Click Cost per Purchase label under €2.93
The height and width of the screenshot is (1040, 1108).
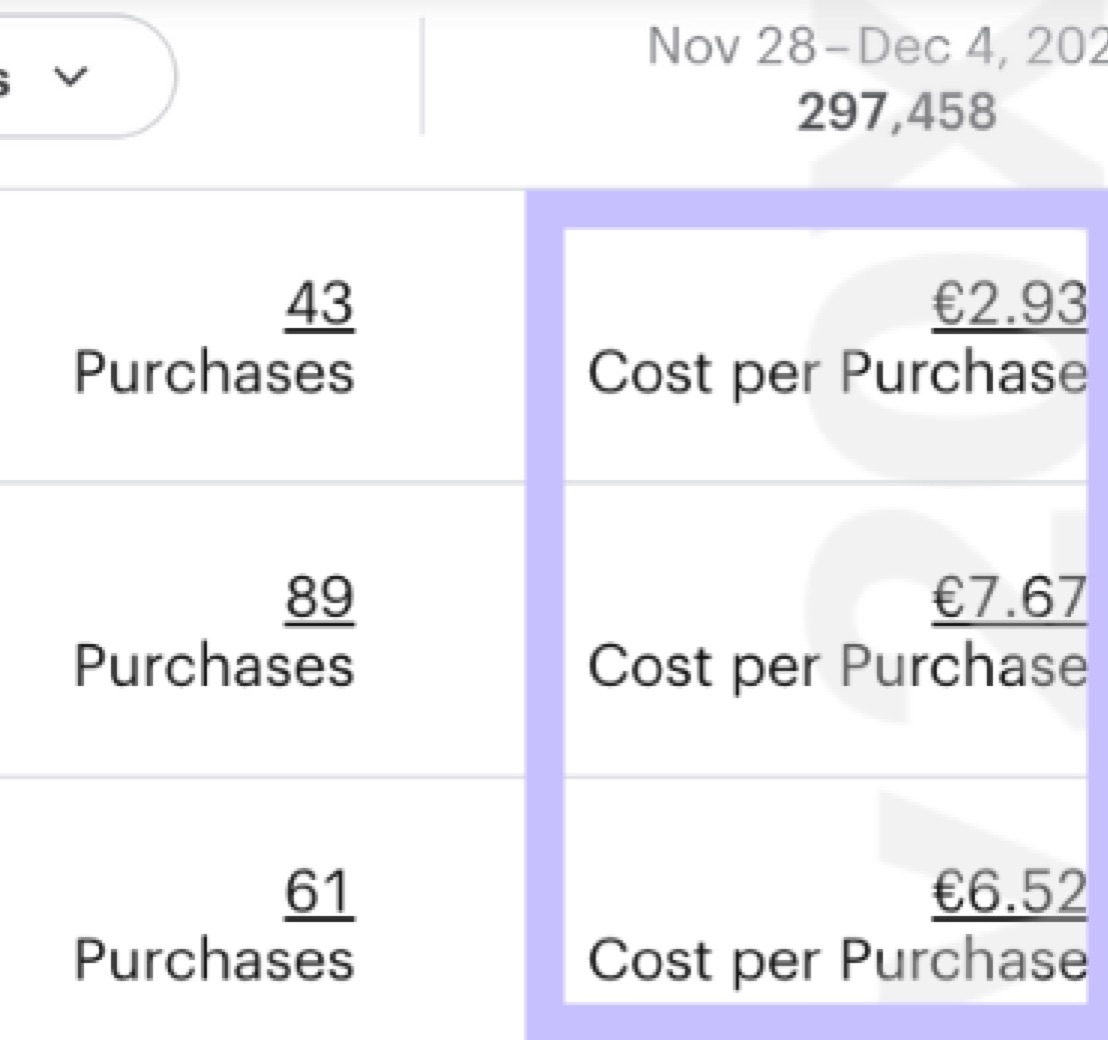coord(836,374)
